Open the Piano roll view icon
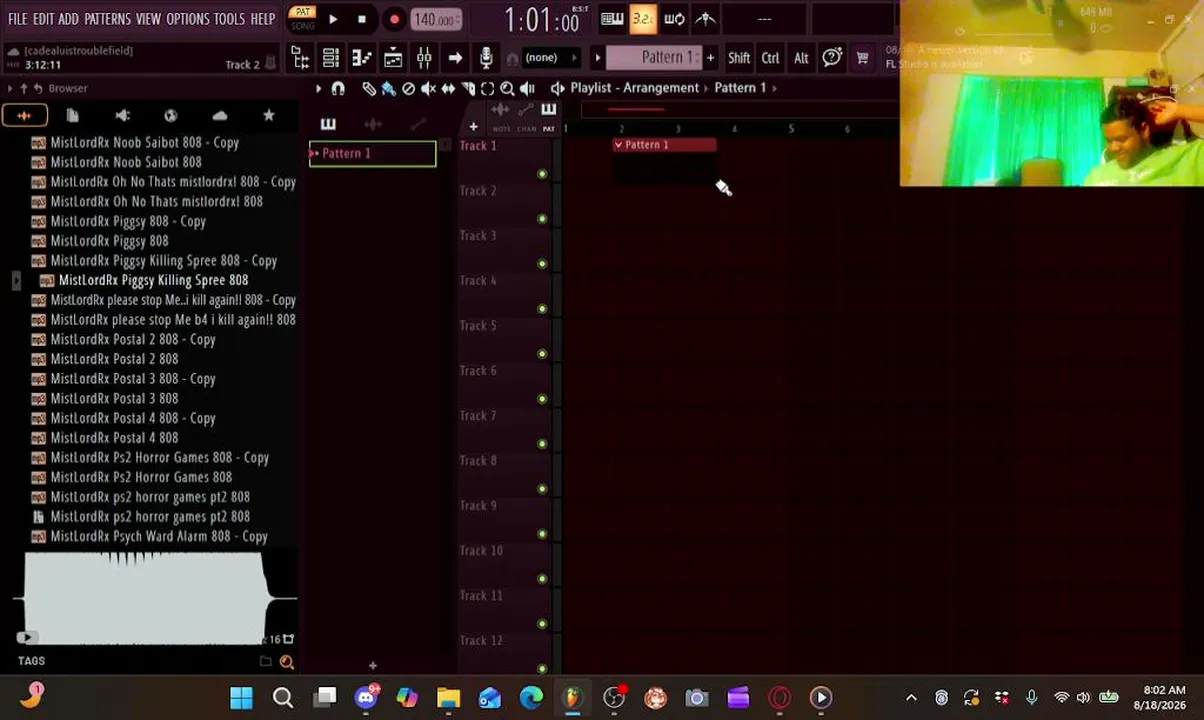The width and height of the screenshot is (1204, 720). pos(362,58)
